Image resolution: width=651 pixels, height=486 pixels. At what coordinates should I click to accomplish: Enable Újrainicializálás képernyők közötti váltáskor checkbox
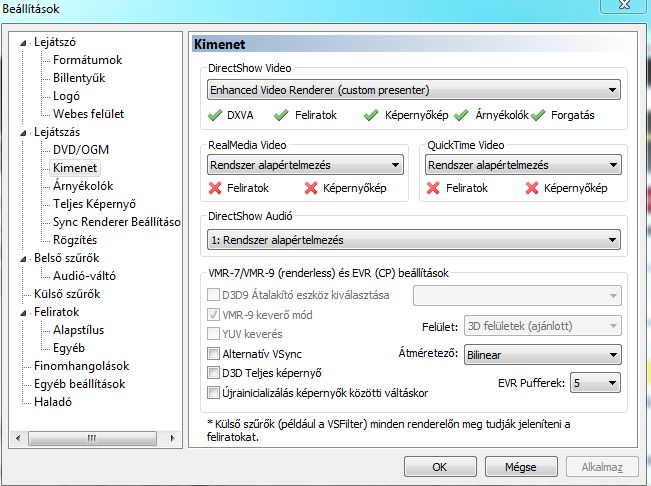click(213, 393)
